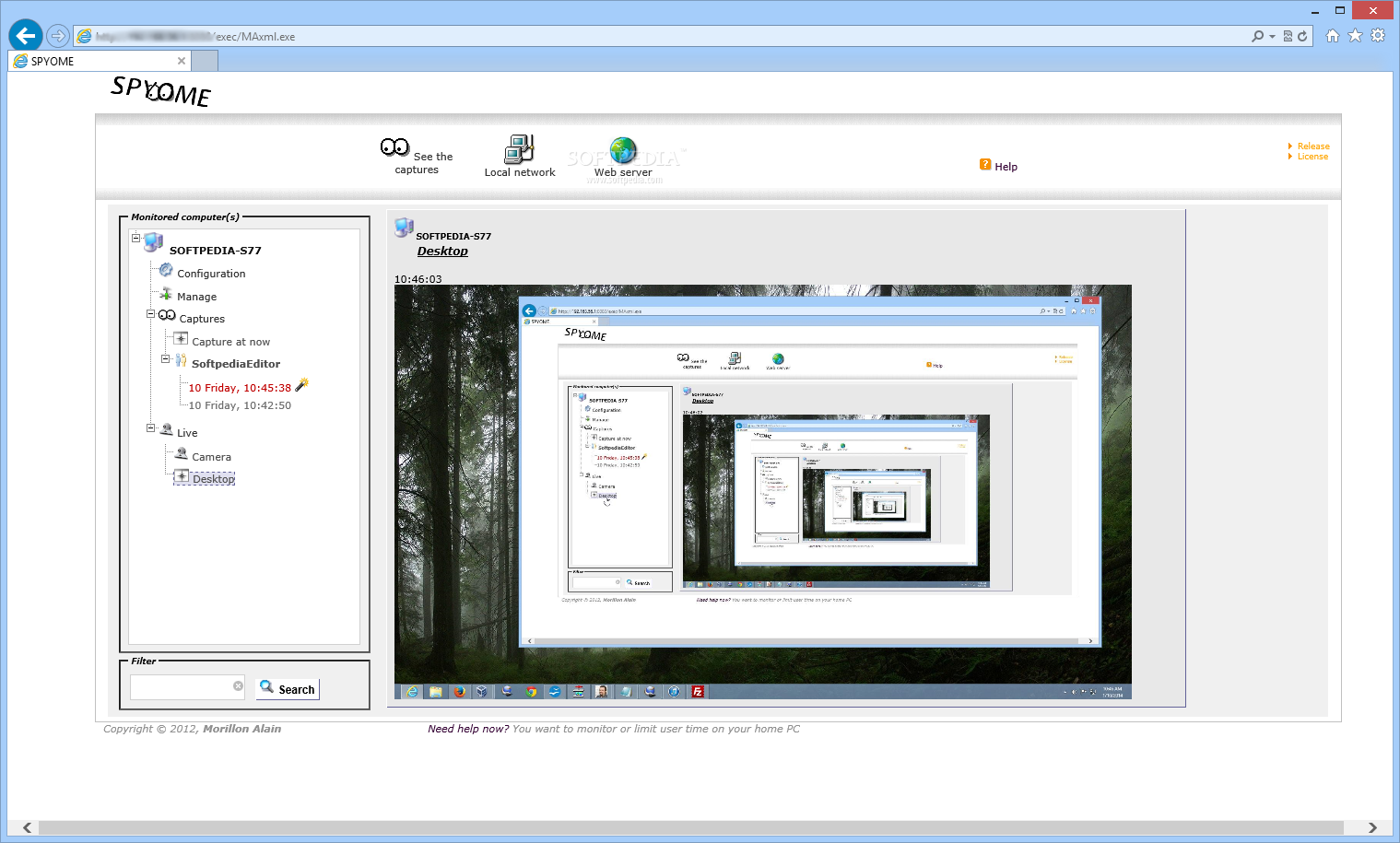Go back to the previous browser page

26,36
